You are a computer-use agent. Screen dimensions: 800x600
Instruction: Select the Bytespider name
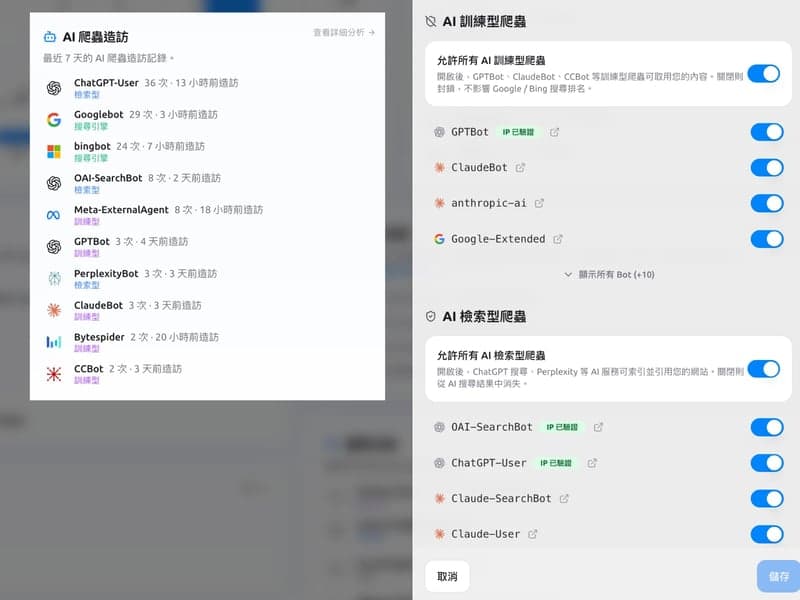pyautogui.click(x=99, y=337)
